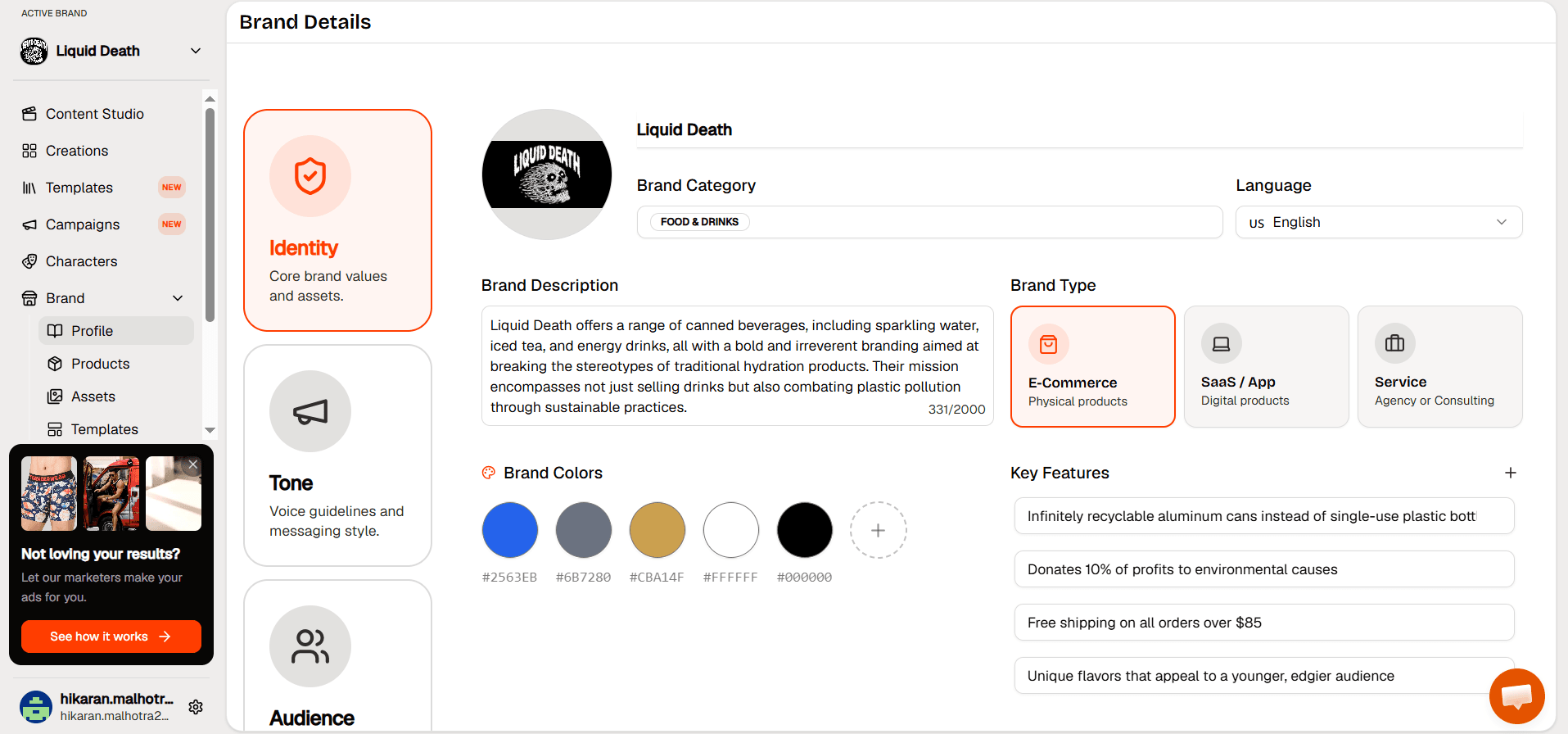This screenshot has width=1568, height=734.
Task: Collapse the Brand sidebar section
Action: click(178, 298)
